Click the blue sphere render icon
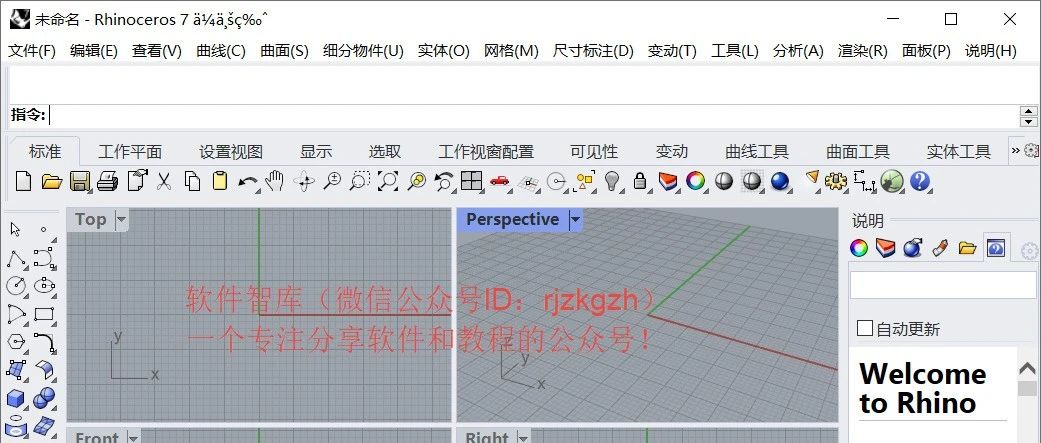Image resolution: width=1041 pixels, height=443 pixels. [x=780, y=181]
